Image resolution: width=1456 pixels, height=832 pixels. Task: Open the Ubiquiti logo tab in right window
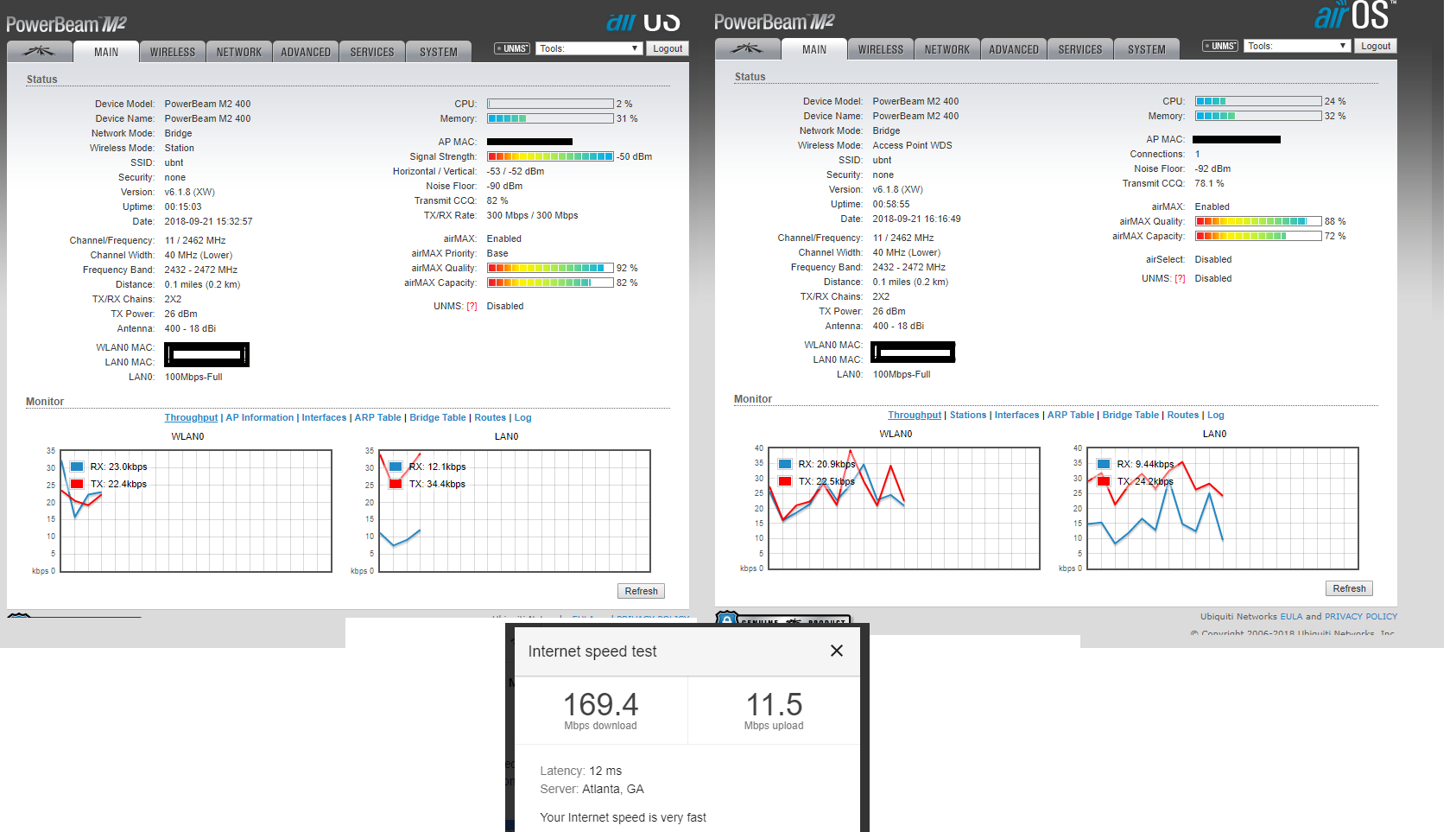point(748,49)
